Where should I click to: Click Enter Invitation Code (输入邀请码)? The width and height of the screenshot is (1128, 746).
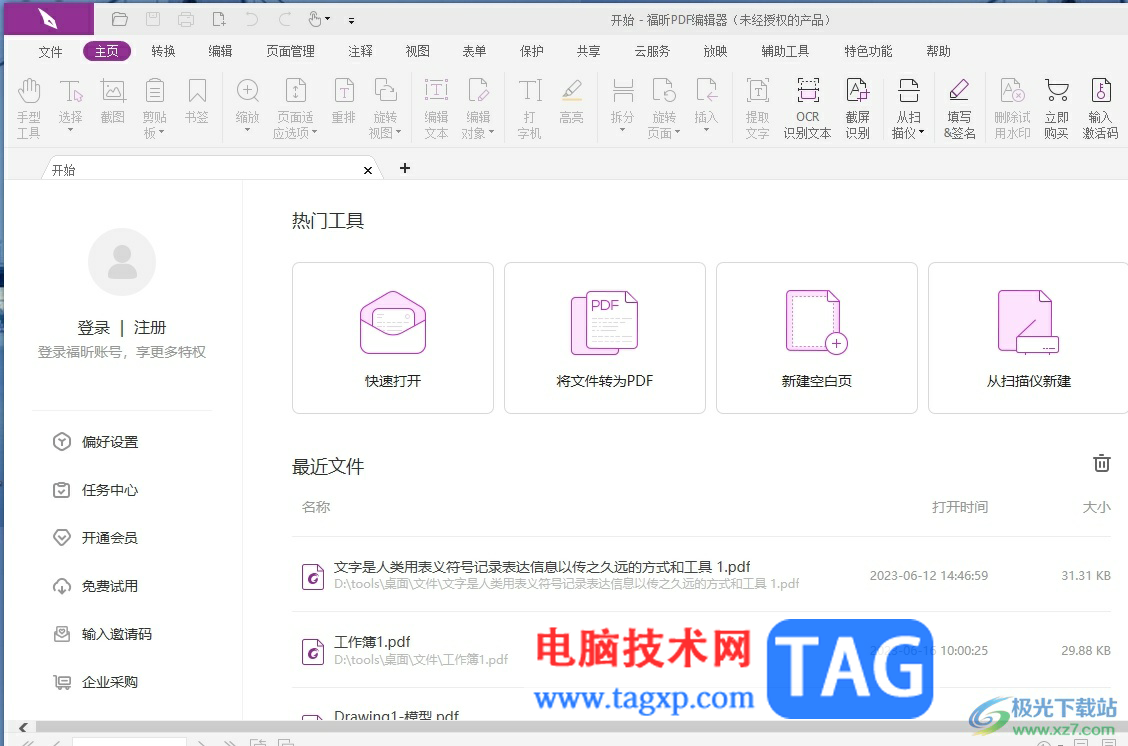pyautogui.click(x=103, y=634)
